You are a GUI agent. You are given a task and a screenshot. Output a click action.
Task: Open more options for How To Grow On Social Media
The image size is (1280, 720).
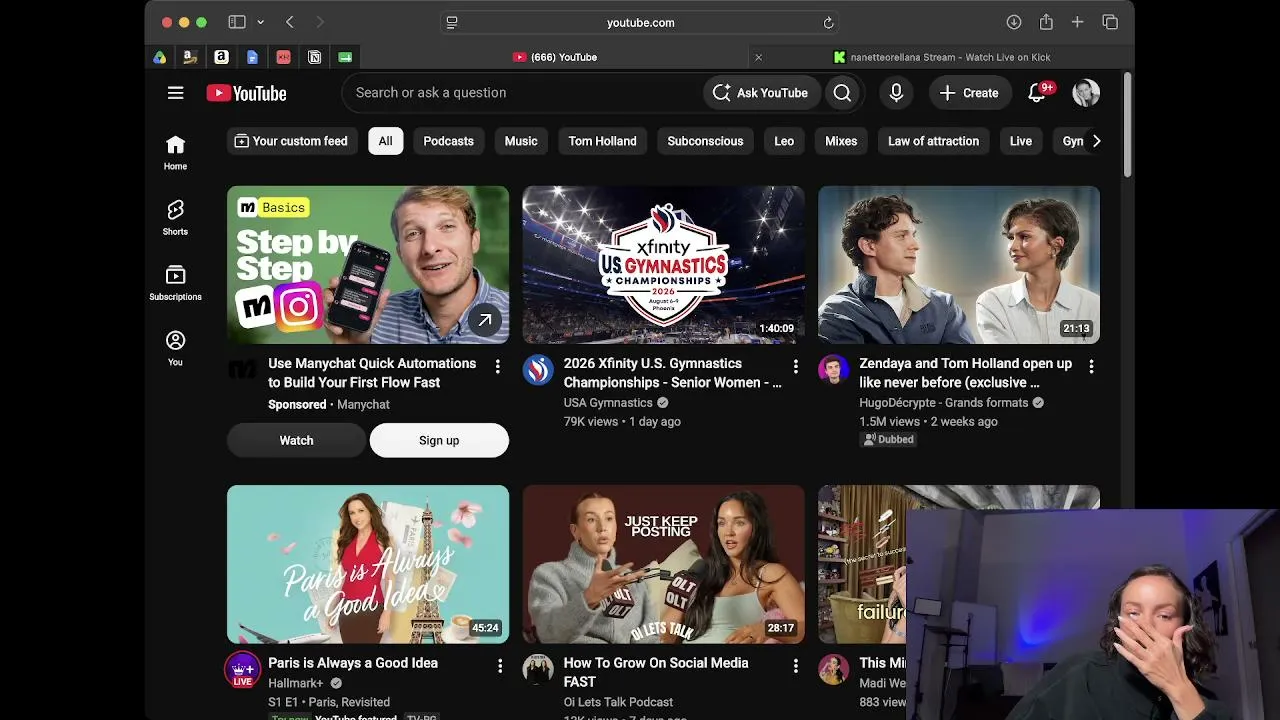(x=795, y=666)
